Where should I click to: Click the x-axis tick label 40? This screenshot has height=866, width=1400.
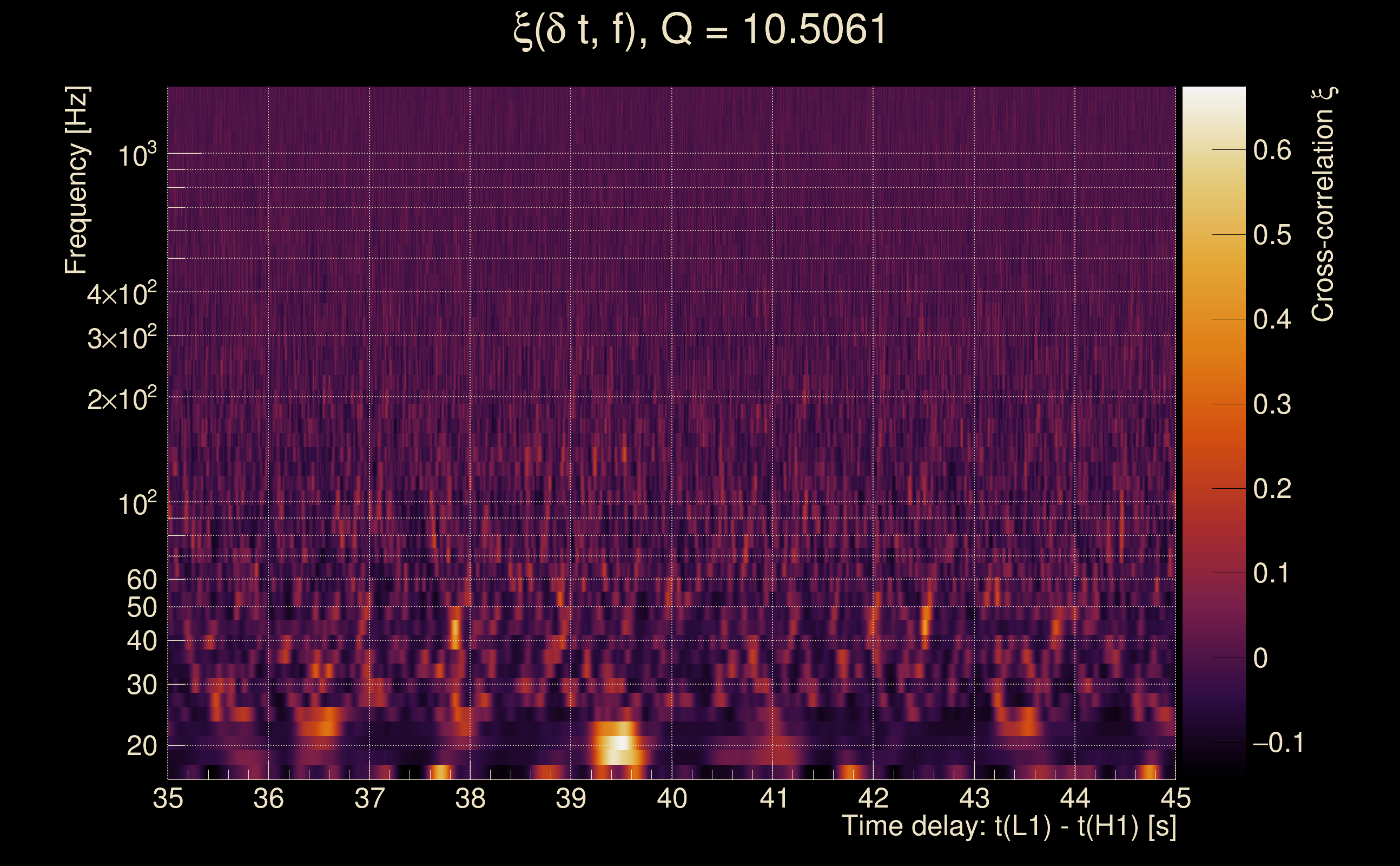[671, 798]
